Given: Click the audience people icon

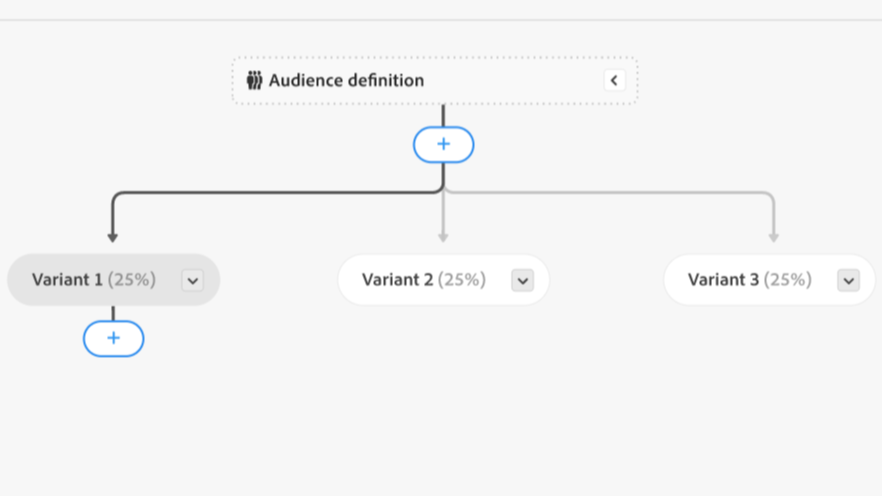Looking at the screenshot, I should 254,80.
